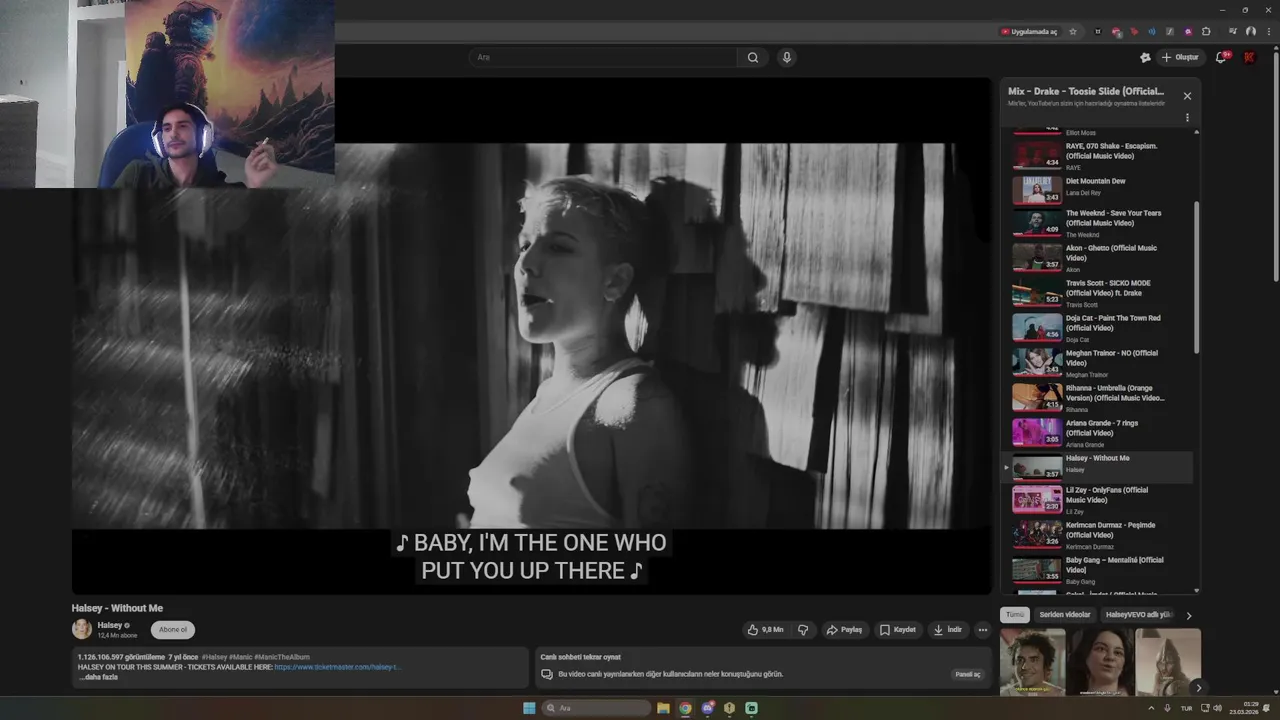Open the Mix playlist options menu

coord(1187,117)
